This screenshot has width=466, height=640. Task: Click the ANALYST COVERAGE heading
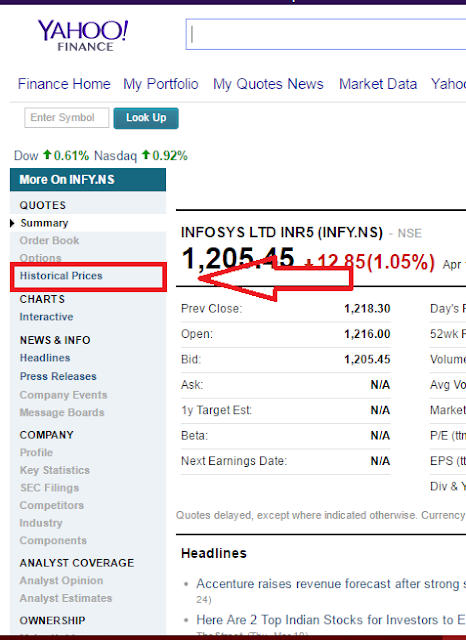coord(77,563)
